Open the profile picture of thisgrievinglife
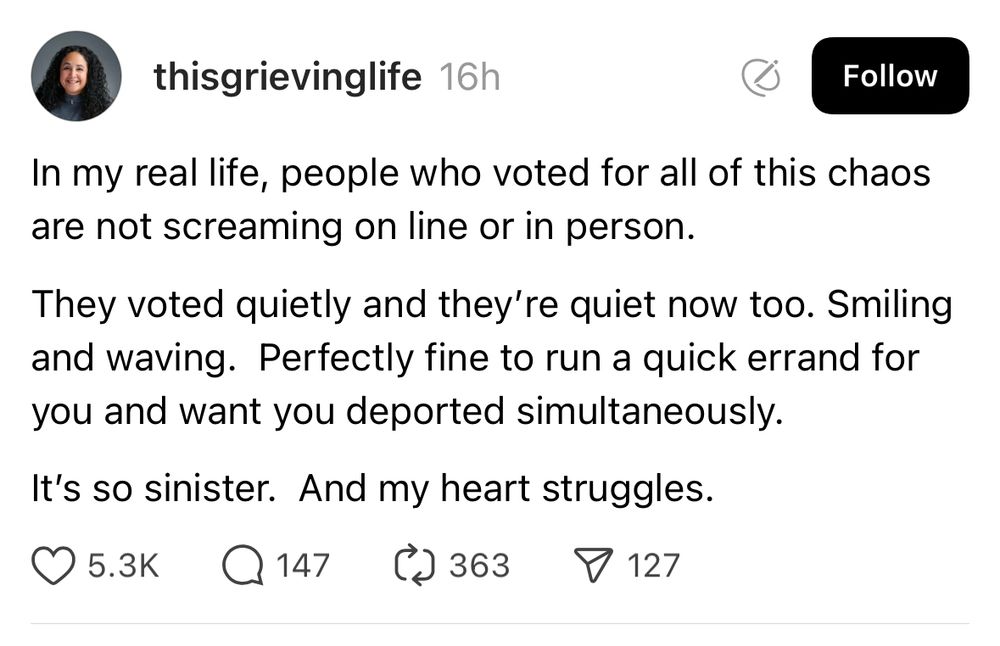This screenshot has width=1000, height=646. coord(76,76)
